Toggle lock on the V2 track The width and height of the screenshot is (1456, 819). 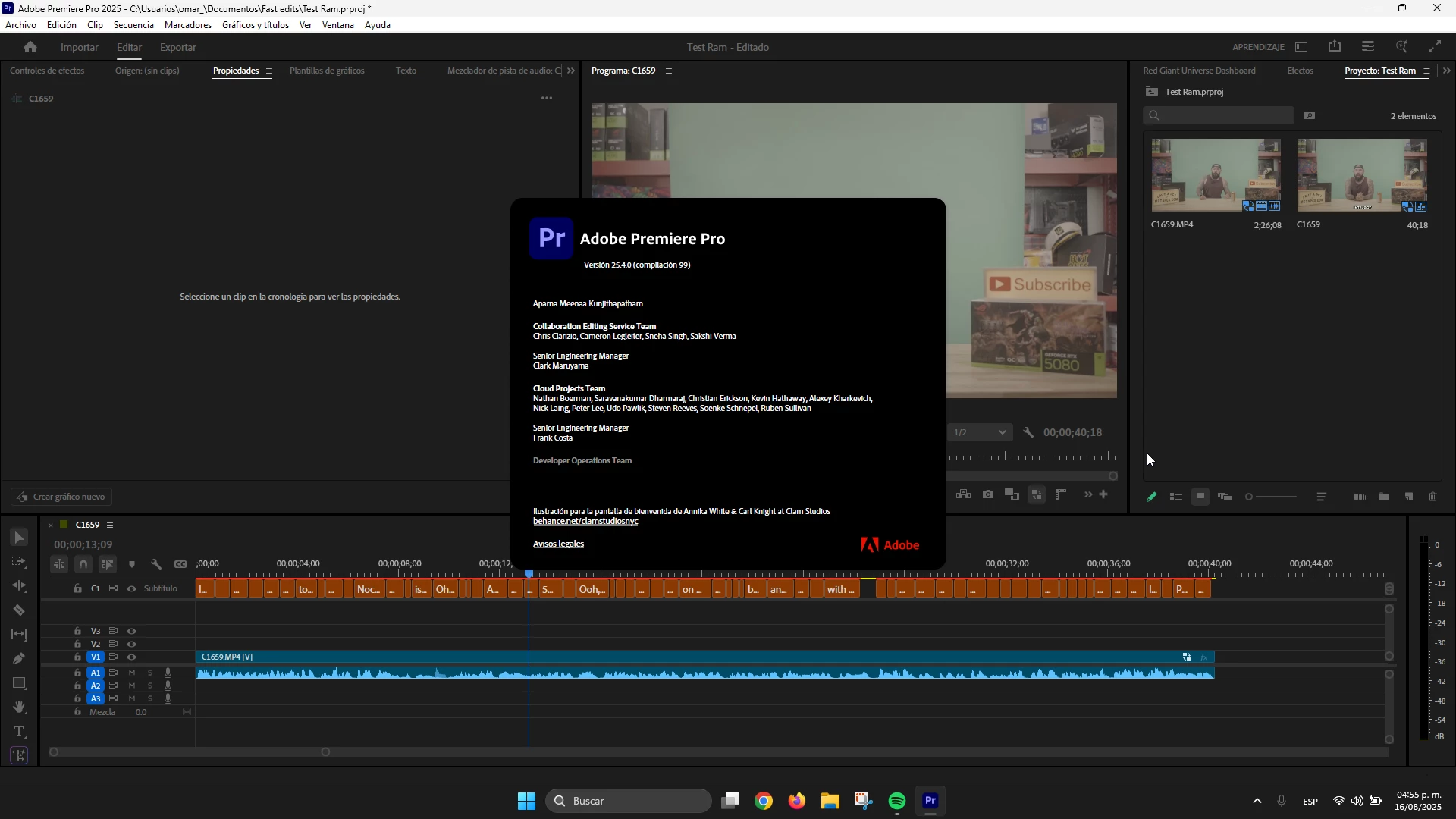click(77, 645)
